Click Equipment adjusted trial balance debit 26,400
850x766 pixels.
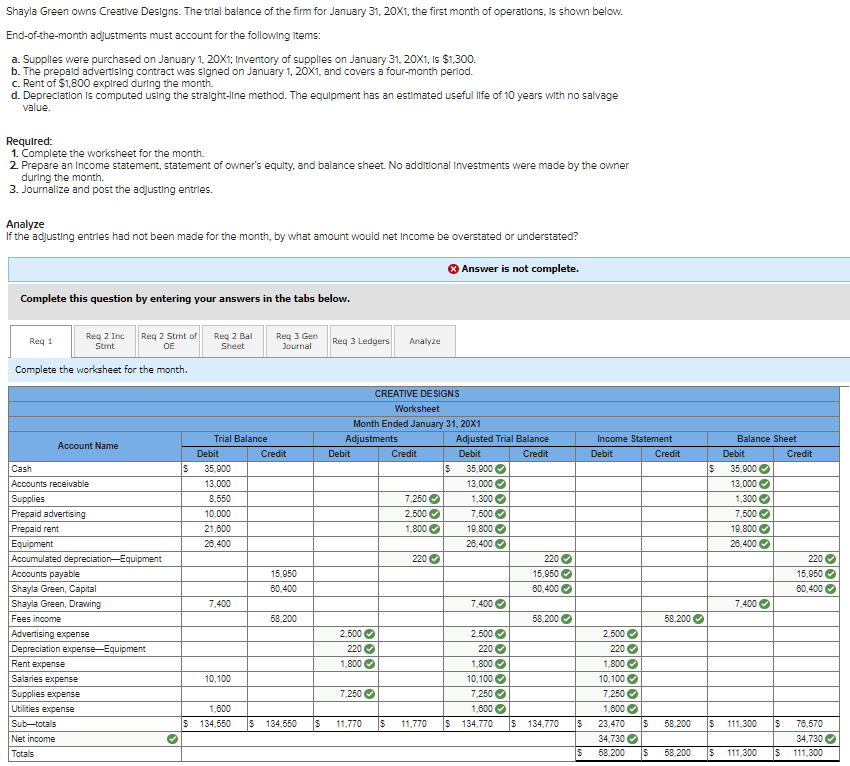point(476,544)
